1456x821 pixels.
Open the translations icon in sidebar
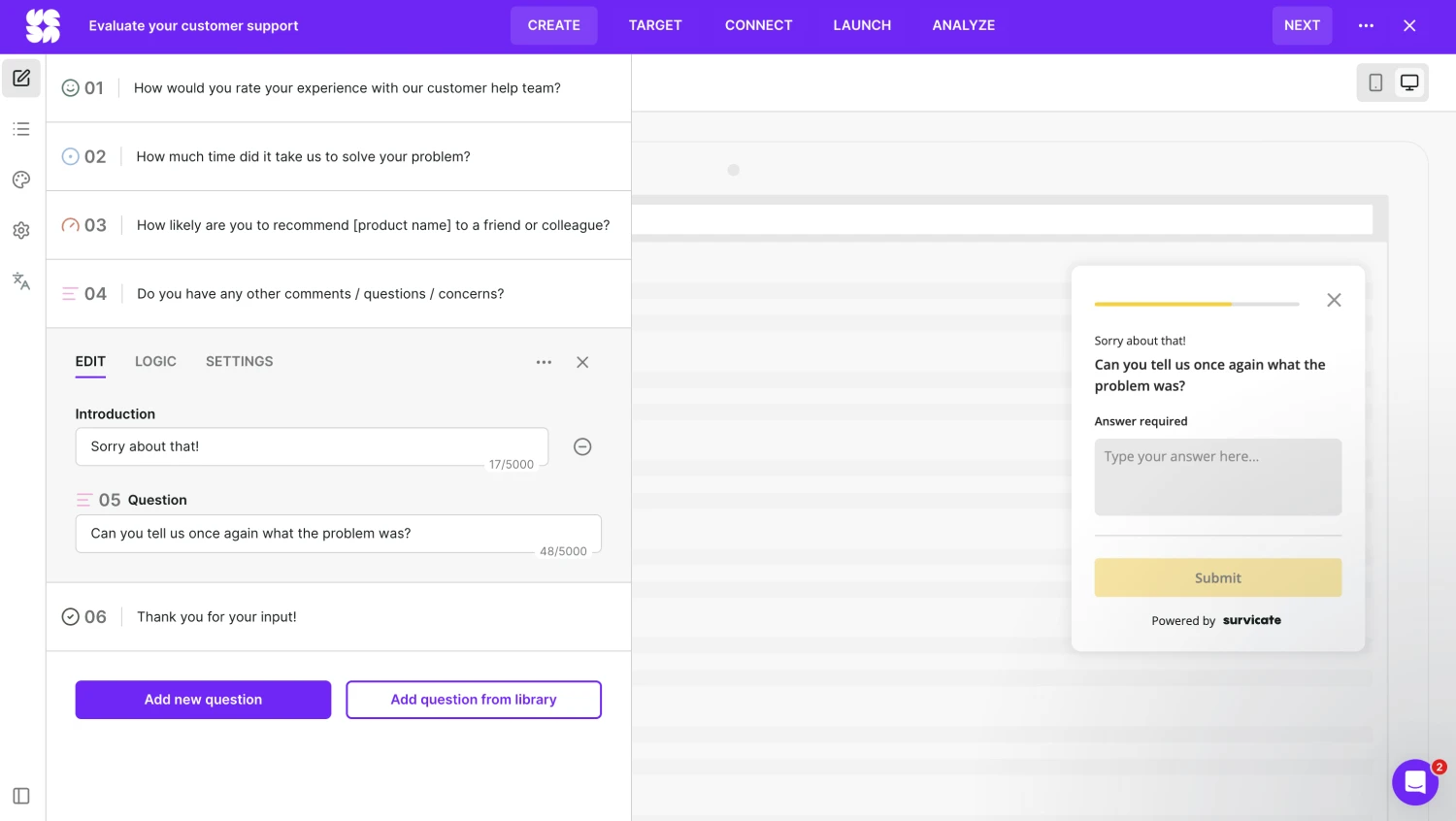pyautogui.click(x=21, y=281)
